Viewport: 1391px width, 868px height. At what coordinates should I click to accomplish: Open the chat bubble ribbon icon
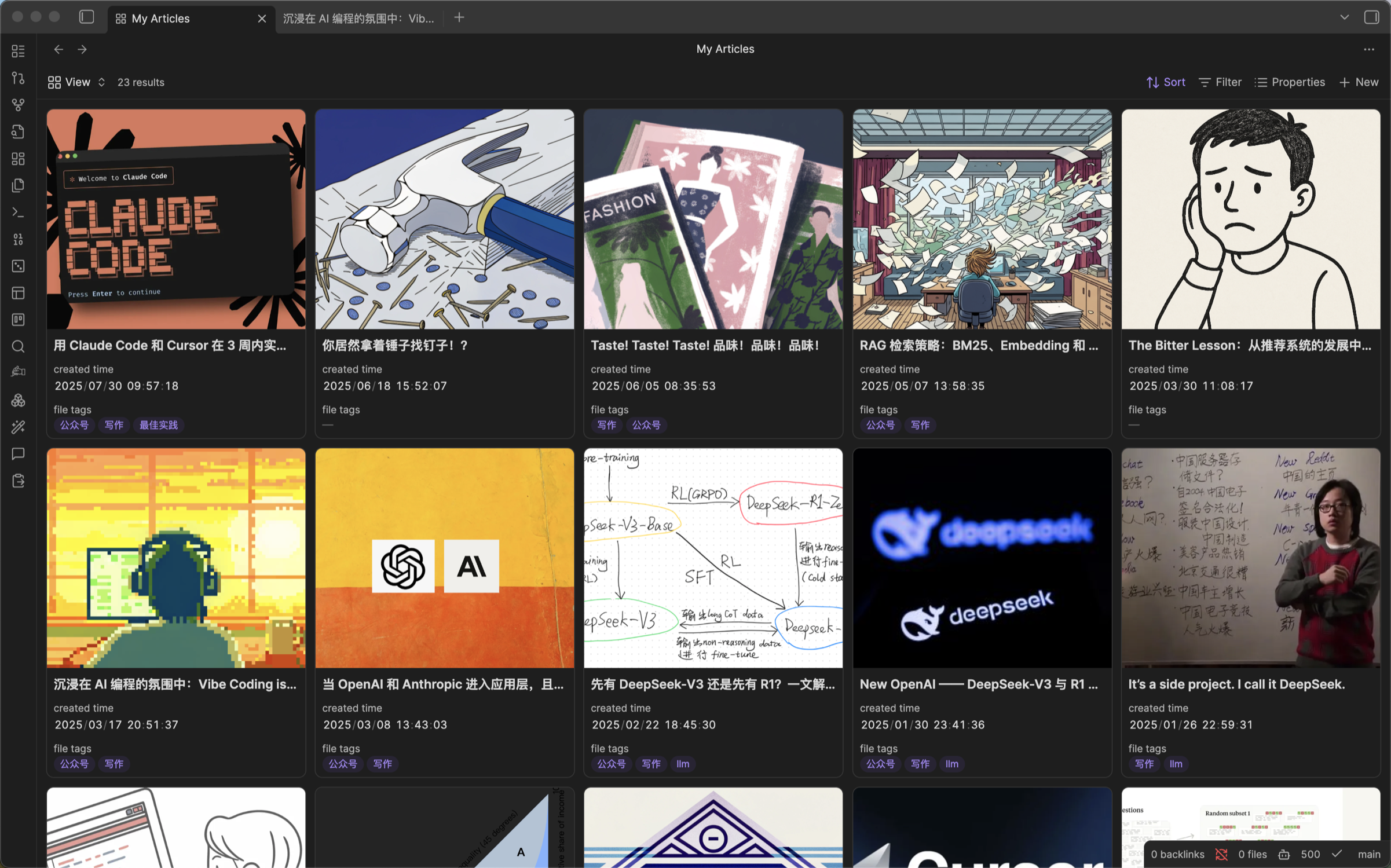point(18,453)
